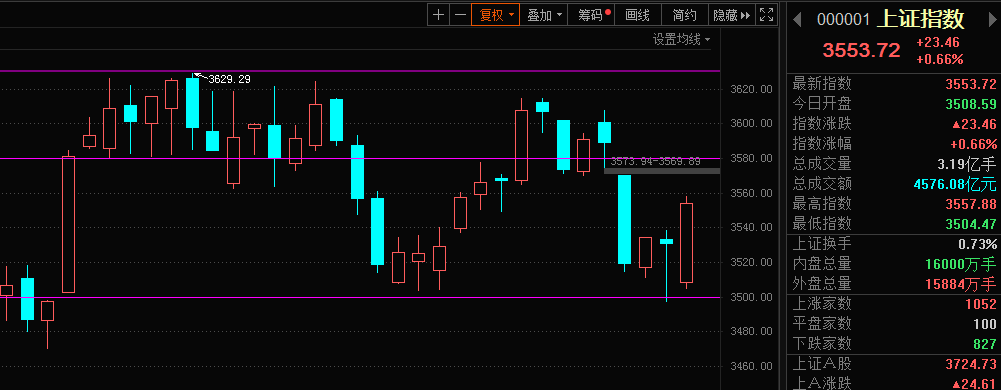Screen dimensions: 1001x390
Task: Hide side panel with 隐藏 button
Action: click(x=732, y=15)
